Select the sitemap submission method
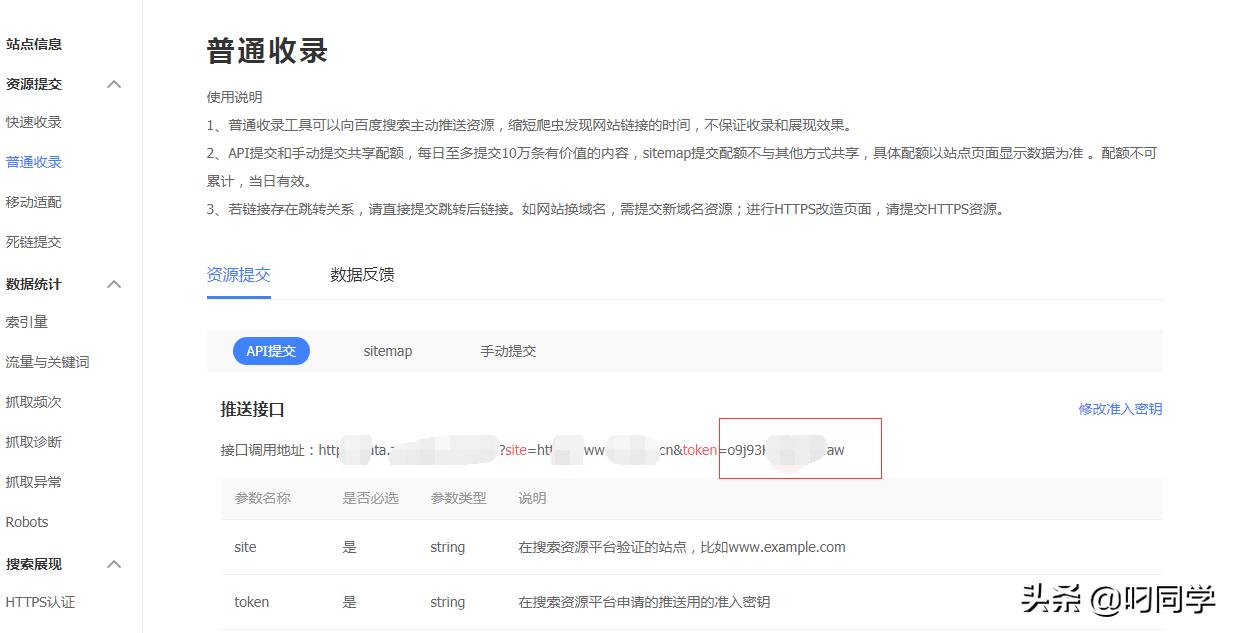This screenshot has width=1234, height=633. [x=388, y=351]
